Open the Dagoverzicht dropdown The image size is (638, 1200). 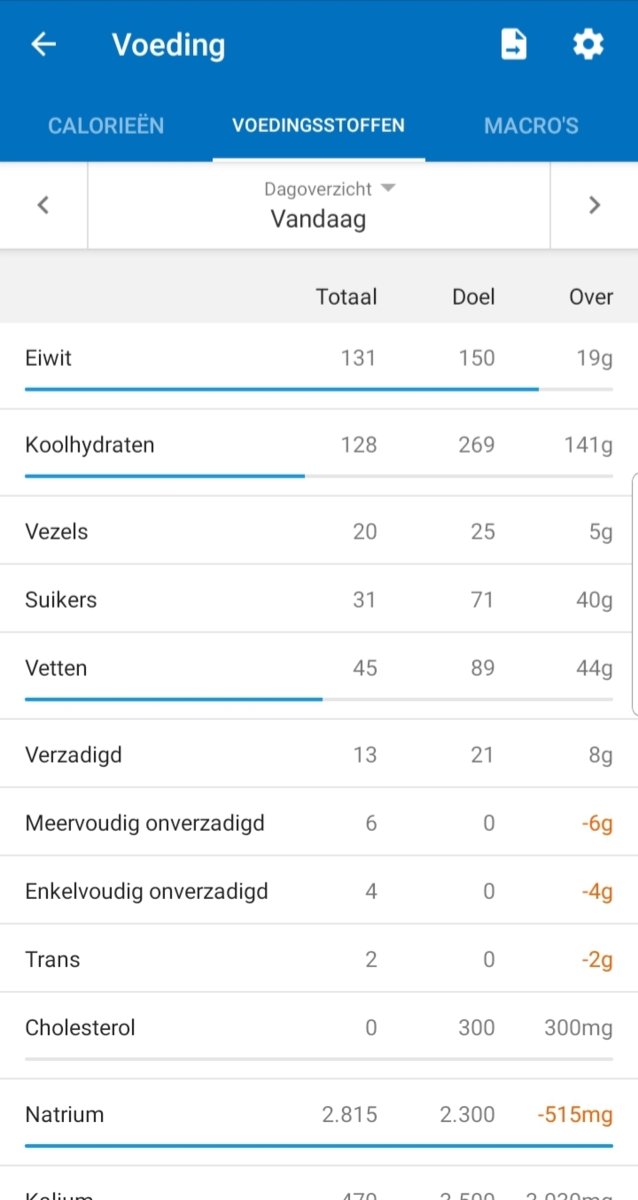[x=318, y=188]
